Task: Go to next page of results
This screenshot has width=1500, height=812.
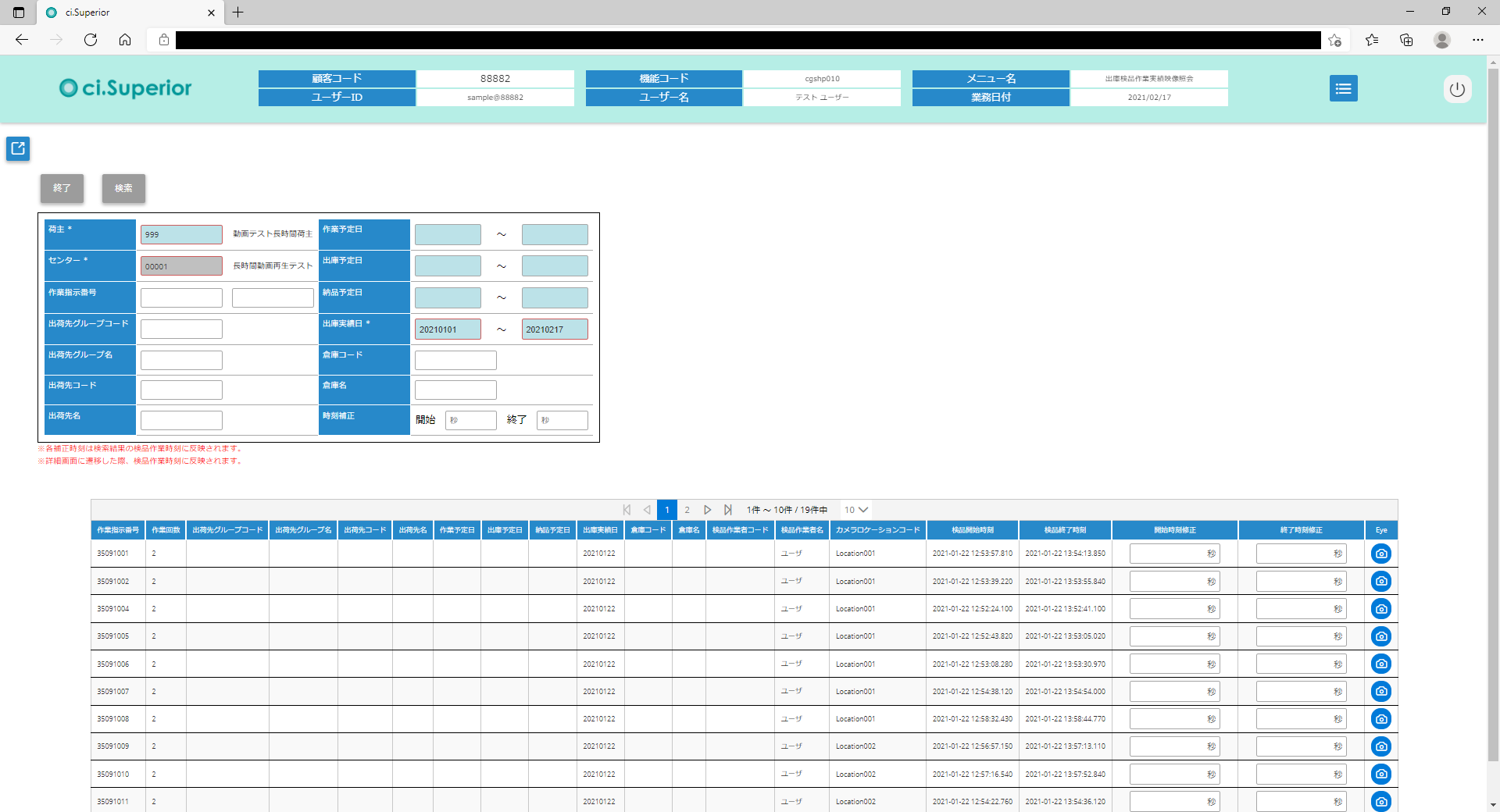Action: 708,510
